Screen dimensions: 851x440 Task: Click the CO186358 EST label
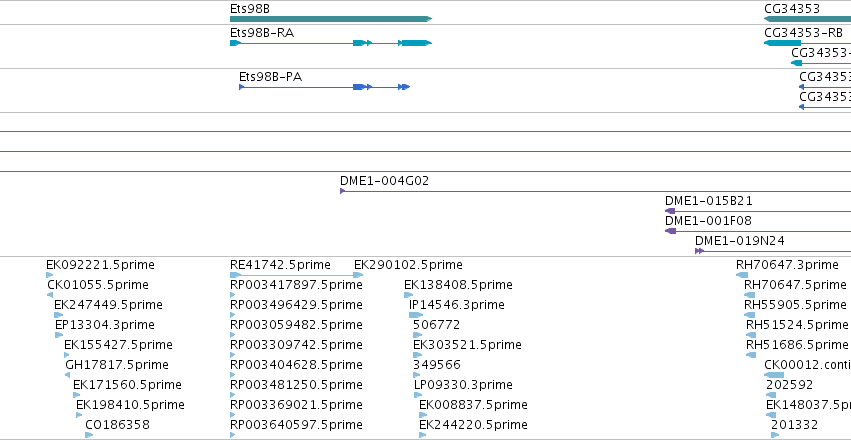coord(117,424)
